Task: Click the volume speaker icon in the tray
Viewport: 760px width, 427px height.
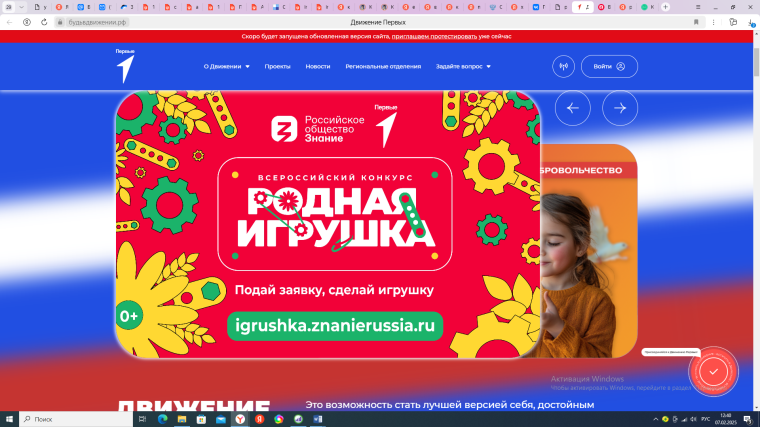Action: [x=693, y=419]
